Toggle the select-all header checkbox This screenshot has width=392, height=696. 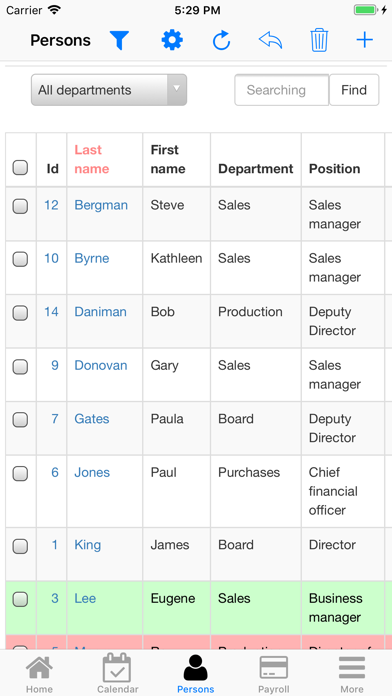click(20, 168)
